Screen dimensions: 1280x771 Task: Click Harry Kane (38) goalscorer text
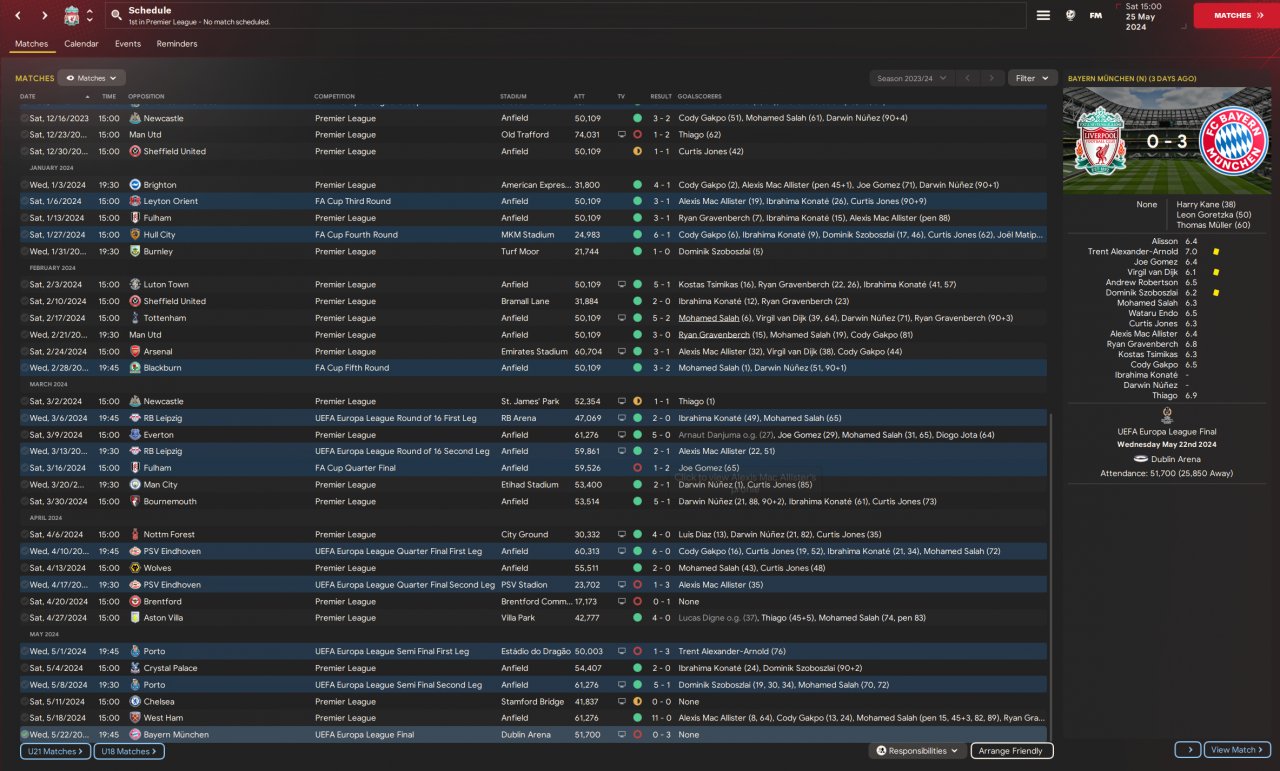click(x=1207, y=205)
